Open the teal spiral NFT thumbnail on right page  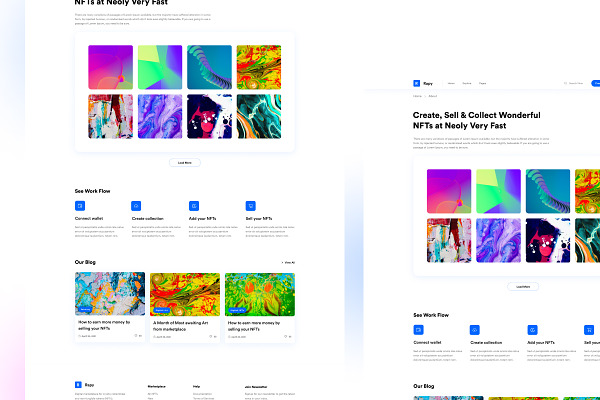point(548,191)
